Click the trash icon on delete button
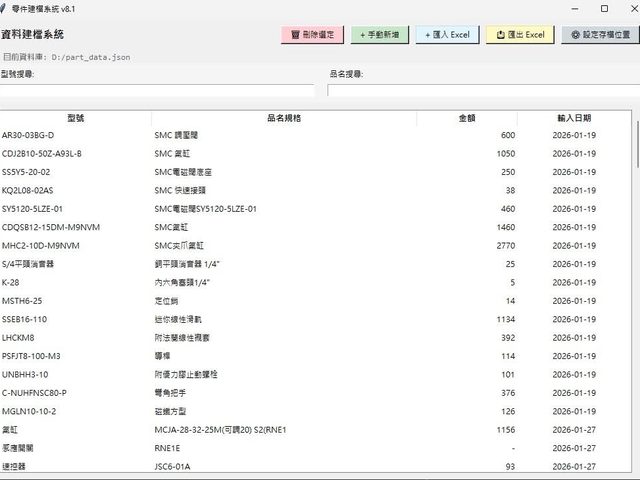The width and height of the screenshot is (640, 480). (296, 35)
